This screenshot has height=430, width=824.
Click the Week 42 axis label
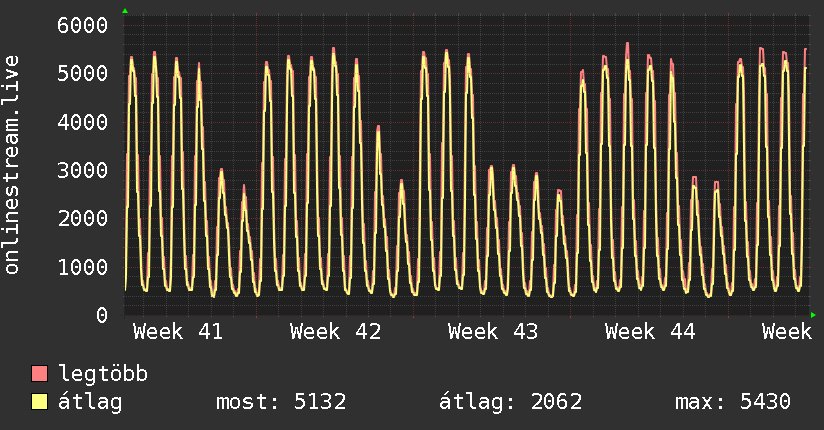click(x=335, y=332)
